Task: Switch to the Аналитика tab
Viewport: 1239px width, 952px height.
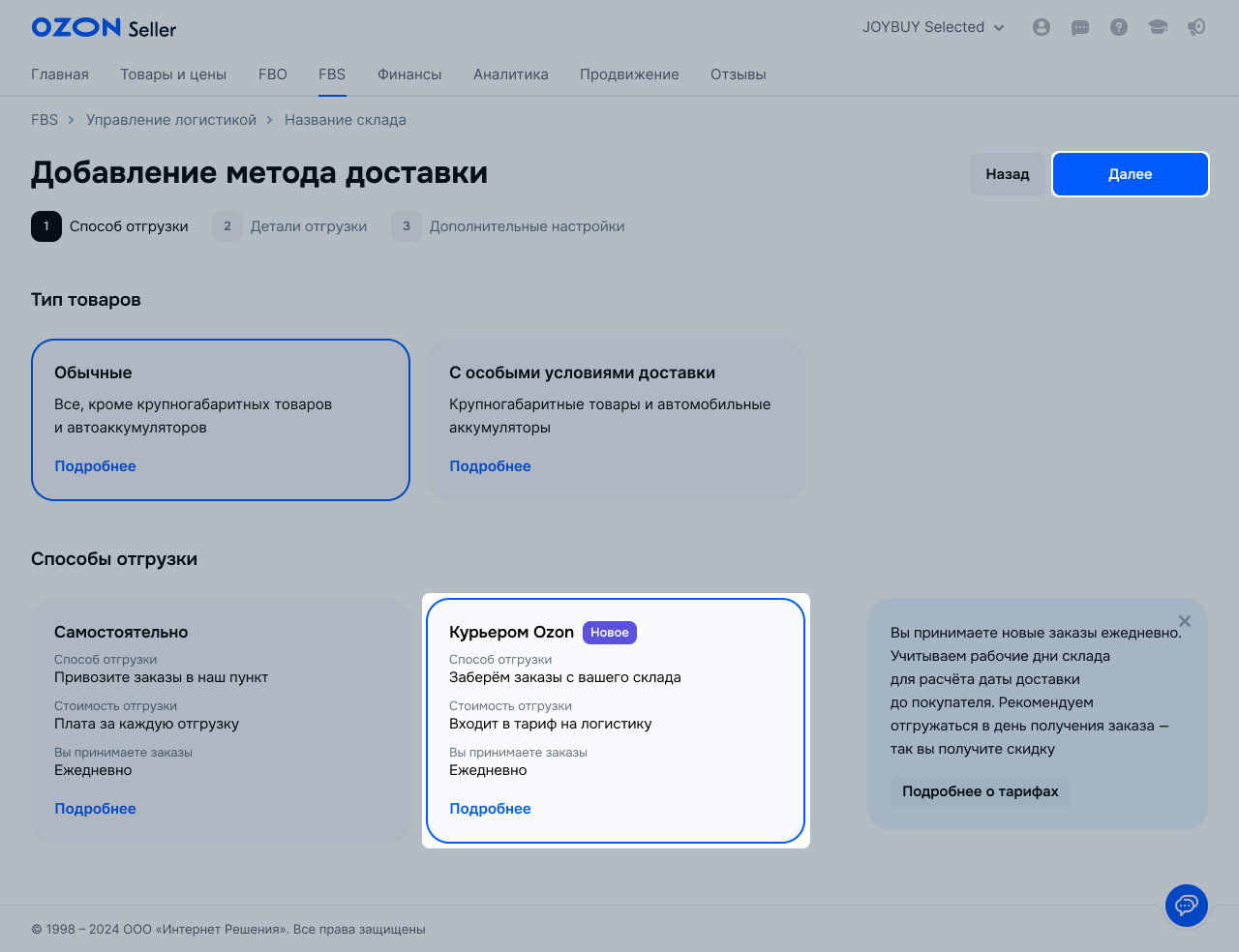Action: pos(510,74)
